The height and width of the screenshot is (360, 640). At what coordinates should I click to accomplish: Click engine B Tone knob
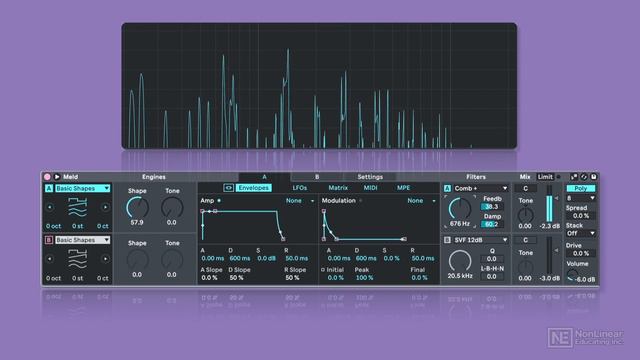click(x=172, y=260)
